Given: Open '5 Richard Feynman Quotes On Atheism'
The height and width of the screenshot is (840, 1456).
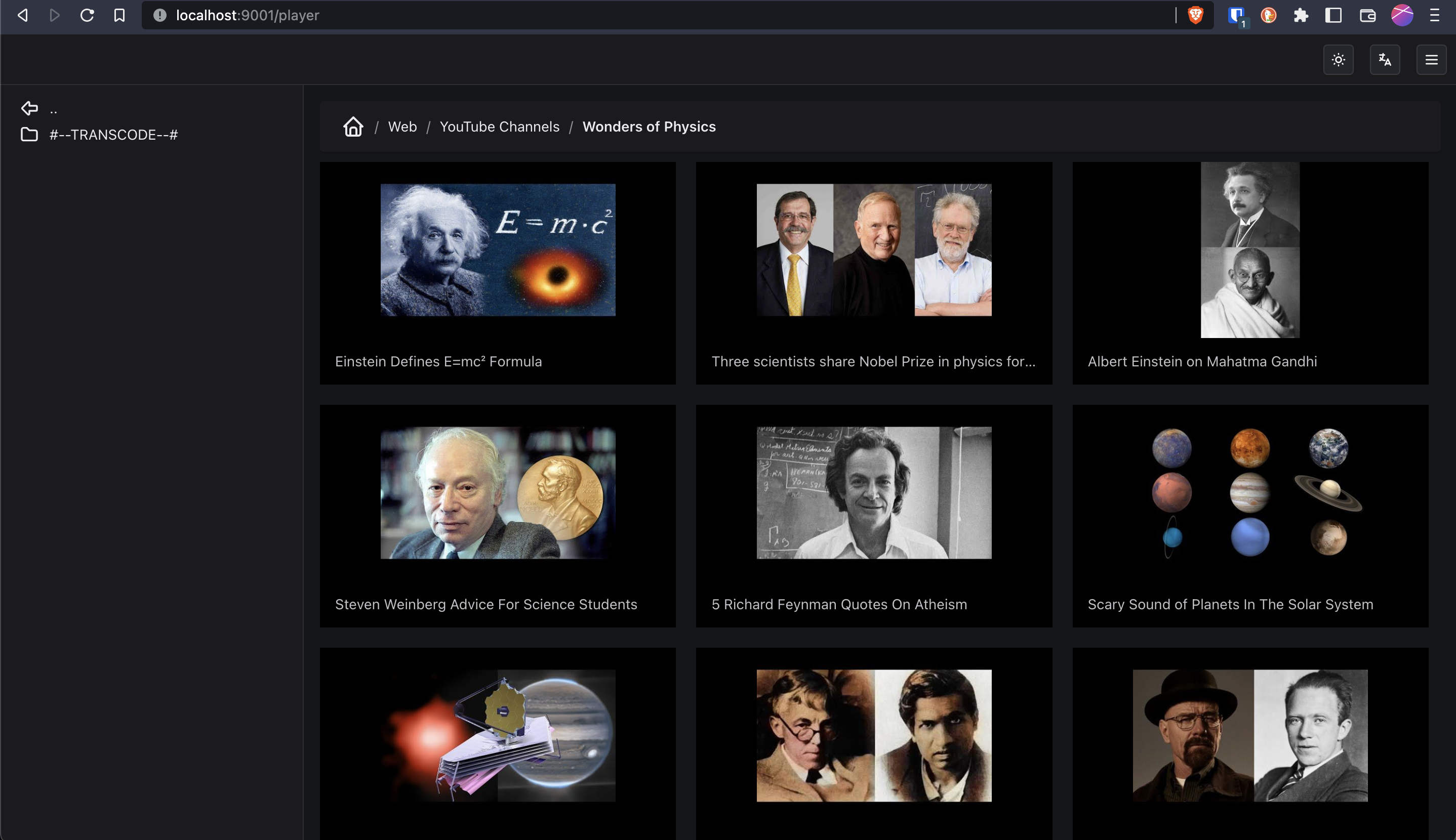Looking at the screenshot, I should 874,493.
